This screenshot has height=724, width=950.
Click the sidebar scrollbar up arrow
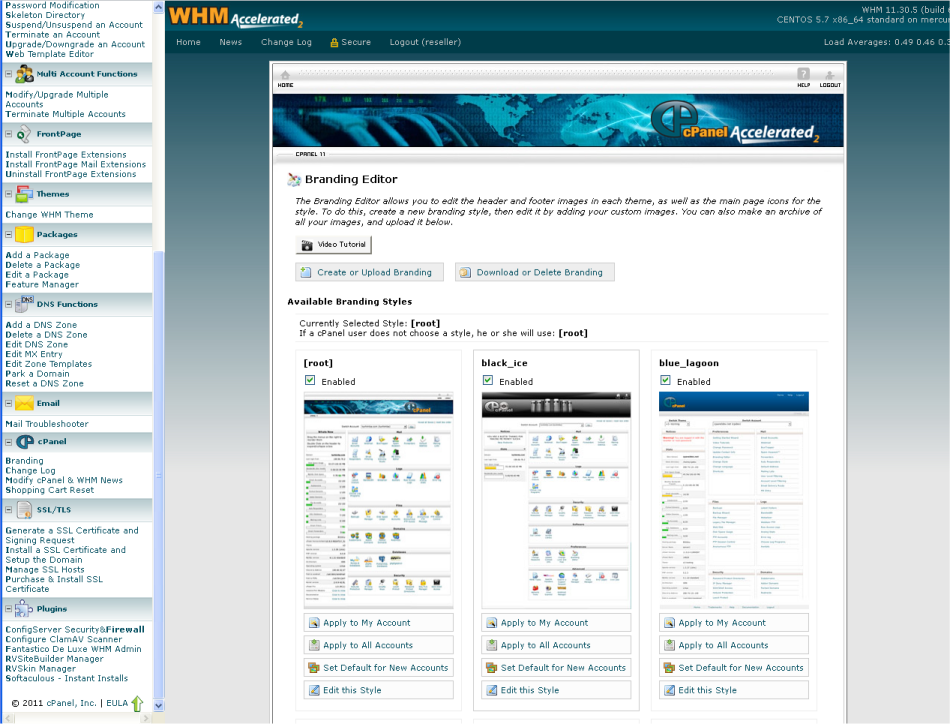[159, 7]
